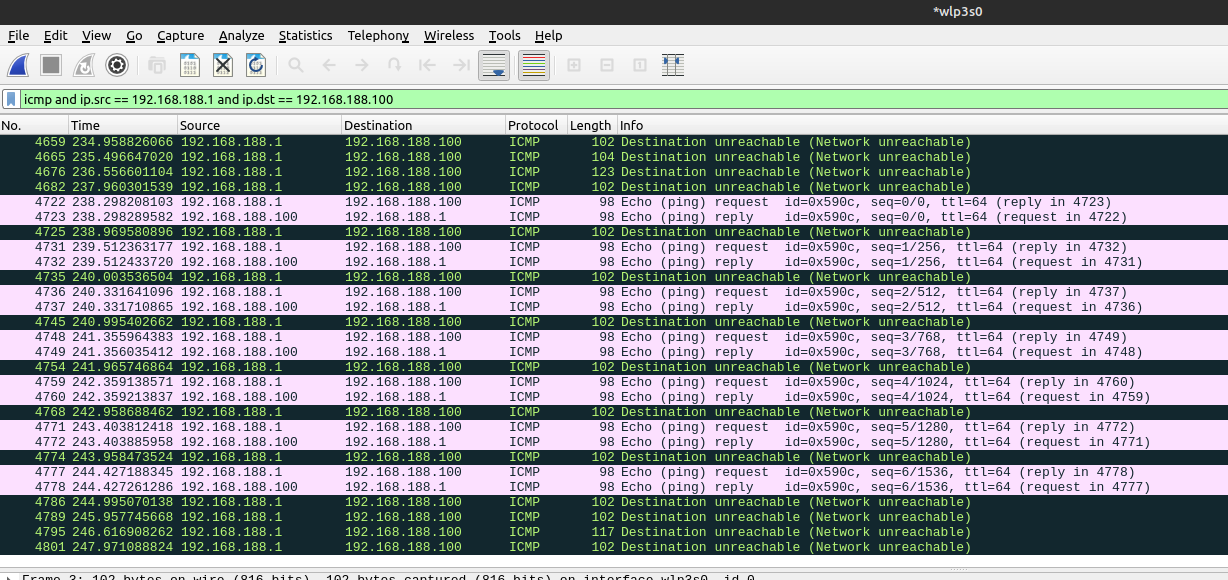Viewport: 1228px width, 580px height.
Task: Toggle auto scroll during live capture
Action: pos(494,66)
